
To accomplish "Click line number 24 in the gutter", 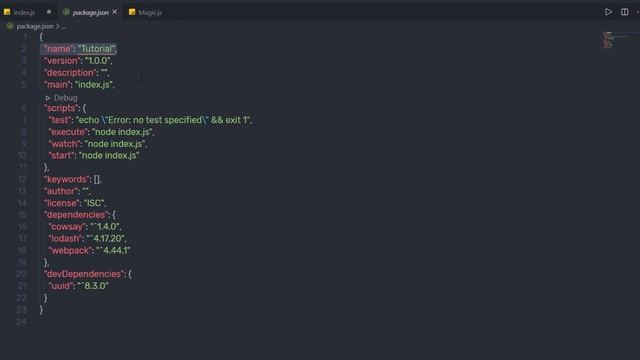I will (x=21, y=322).
